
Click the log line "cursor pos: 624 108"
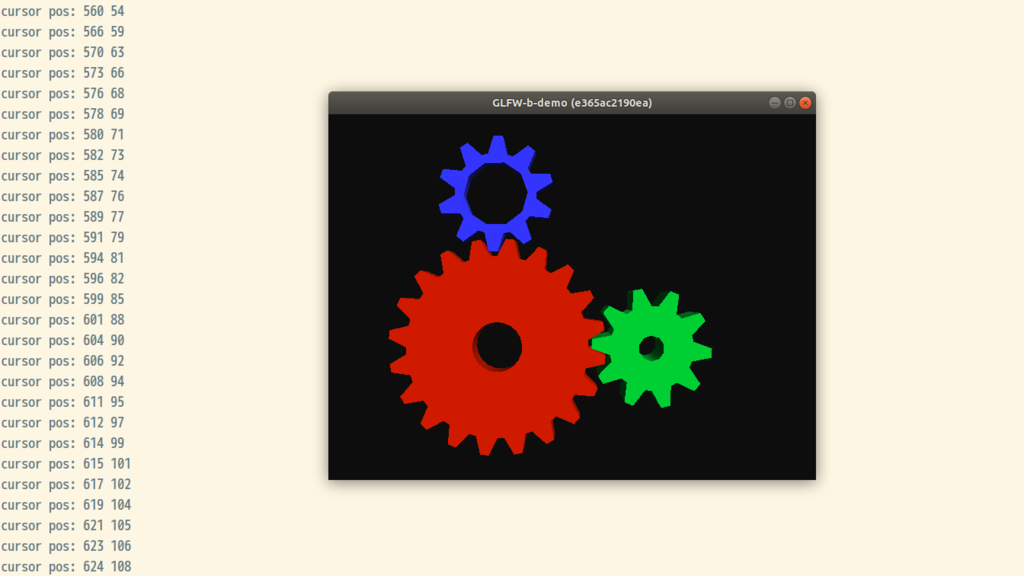click(x=66, y=567)
